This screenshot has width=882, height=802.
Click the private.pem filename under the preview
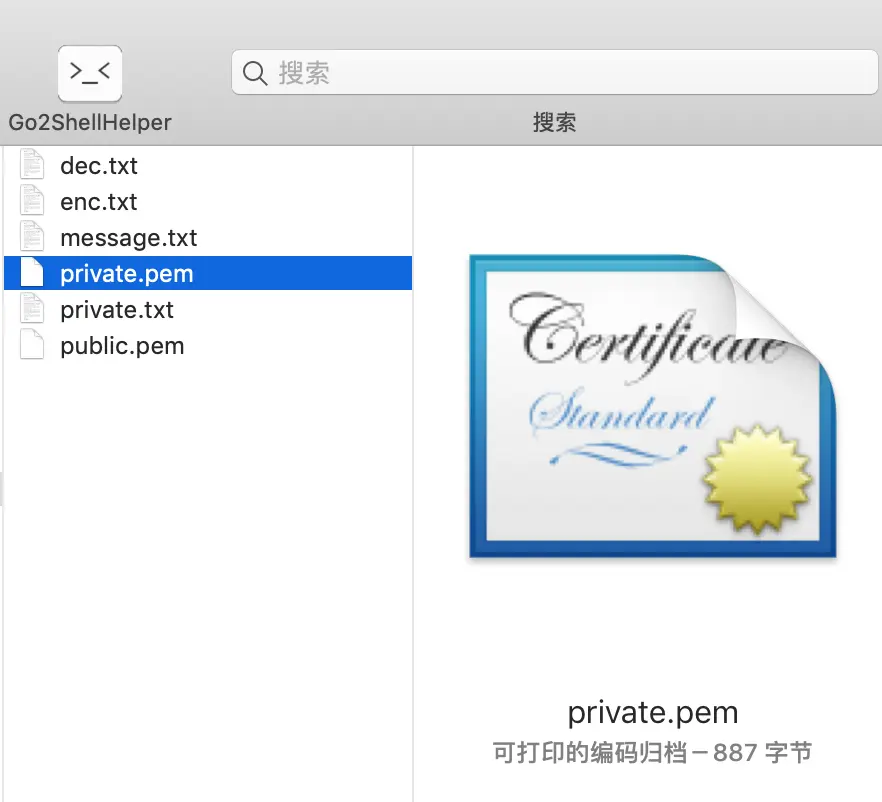coord(652,712)
